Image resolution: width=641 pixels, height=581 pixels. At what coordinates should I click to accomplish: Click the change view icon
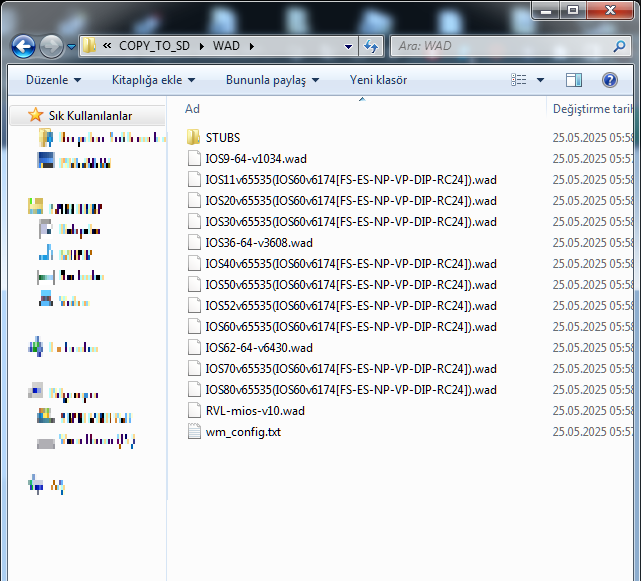519,80
